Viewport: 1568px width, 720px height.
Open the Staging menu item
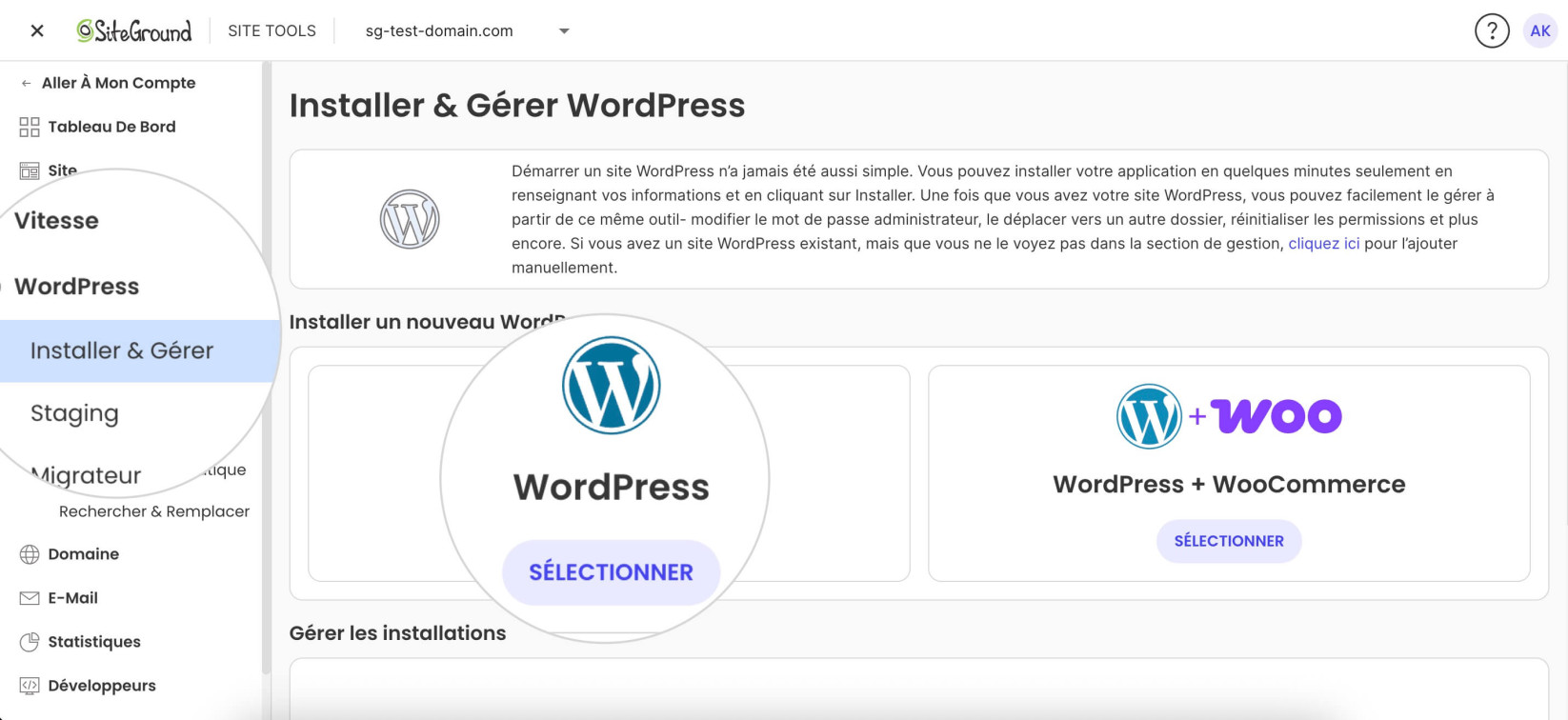pyautogui.click(x=74, y=413)
